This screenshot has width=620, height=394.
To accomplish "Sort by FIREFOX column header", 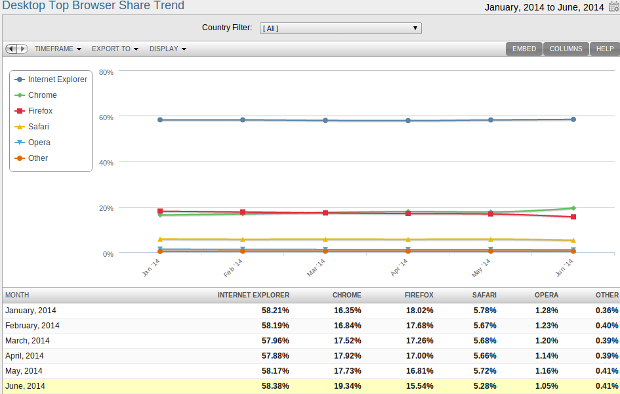I will pos(419,295).
